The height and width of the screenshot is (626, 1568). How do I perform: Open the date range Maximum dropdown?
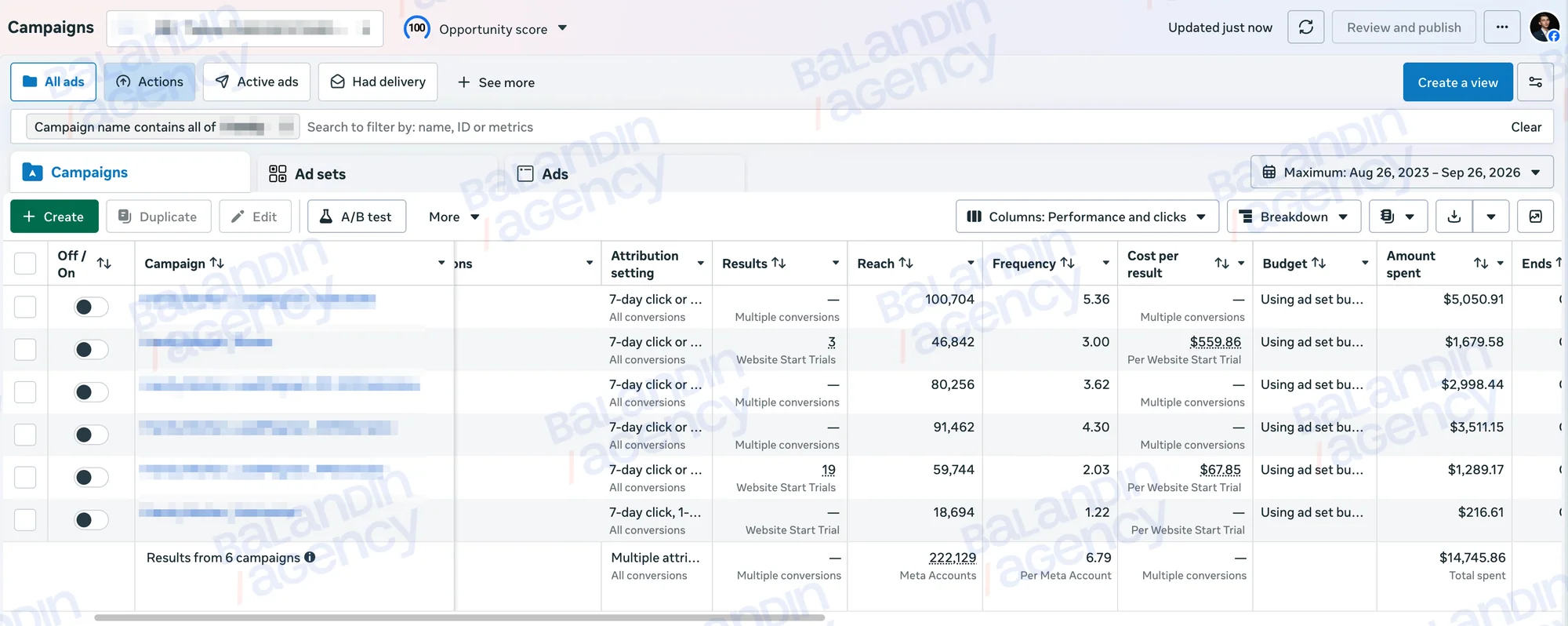pos(1402,173)
